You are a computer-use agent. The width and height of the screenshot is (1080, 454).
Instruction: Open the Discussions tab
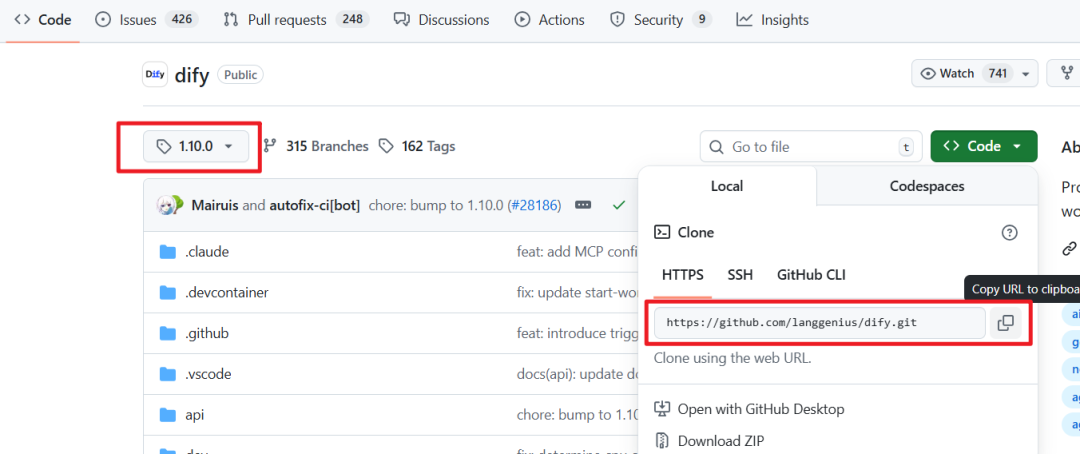coord(442,20)
